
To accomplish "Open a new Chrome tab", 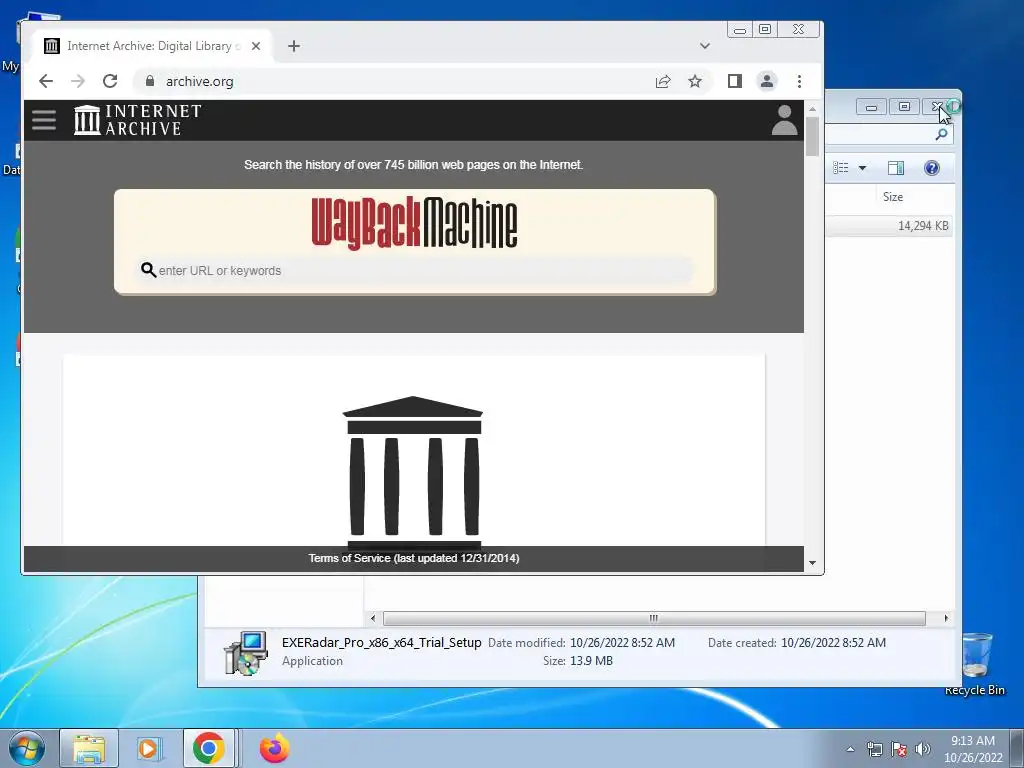I will (x=294, y=46).
